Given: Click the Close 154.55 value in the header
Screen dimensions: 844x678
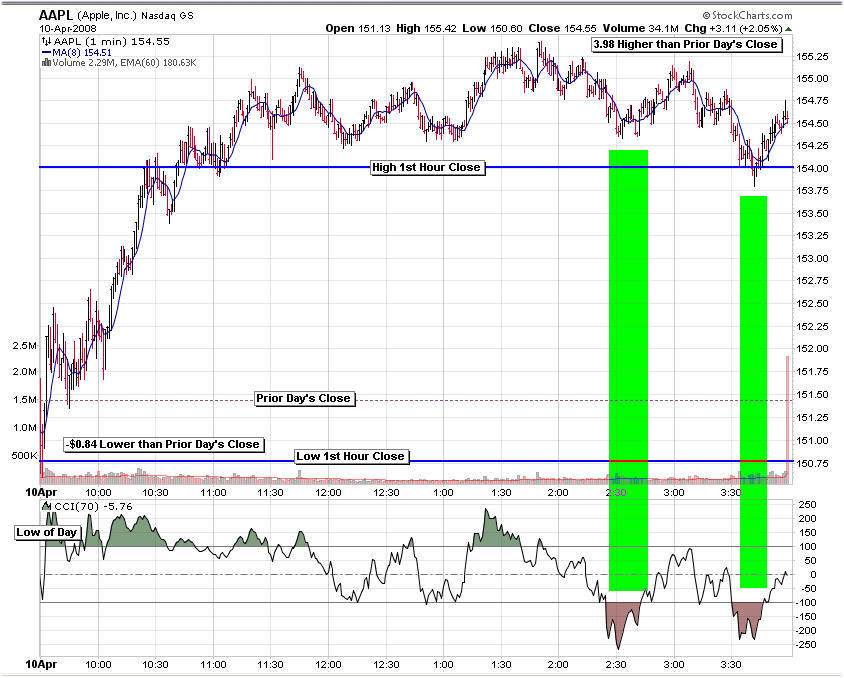Looking at the screenshot, I should (x=562, y=29).
